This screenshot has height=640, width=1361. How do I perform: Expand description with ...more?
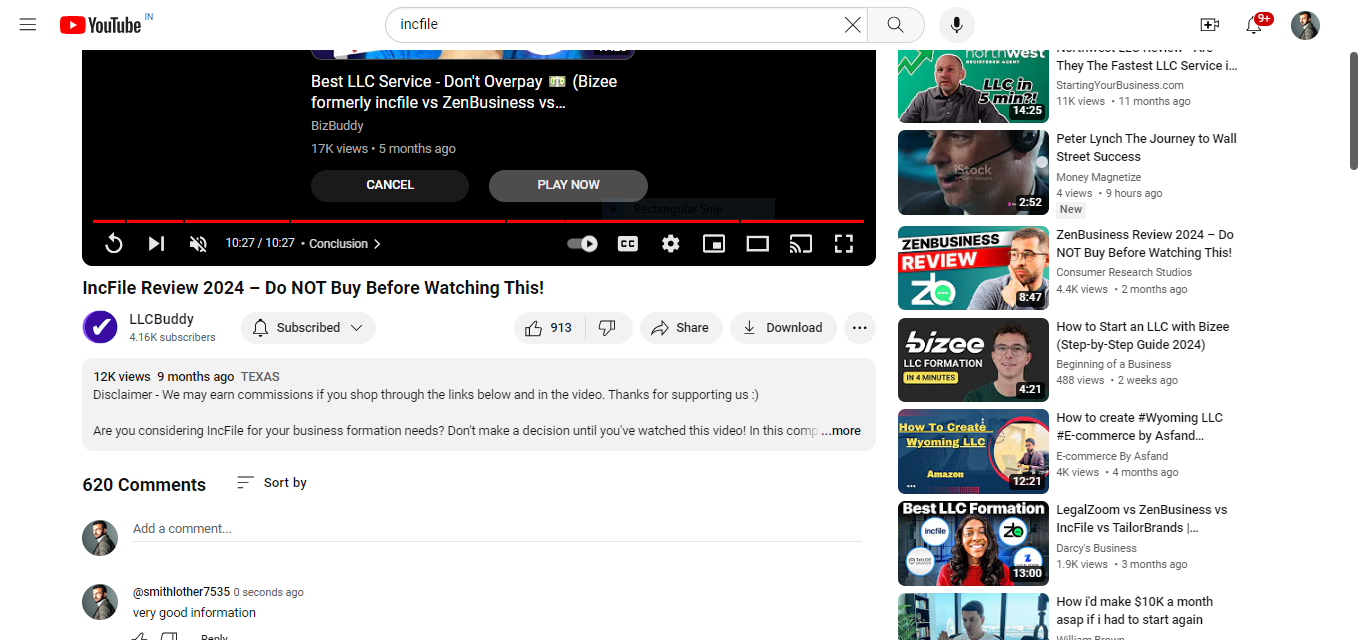(841, 431)
